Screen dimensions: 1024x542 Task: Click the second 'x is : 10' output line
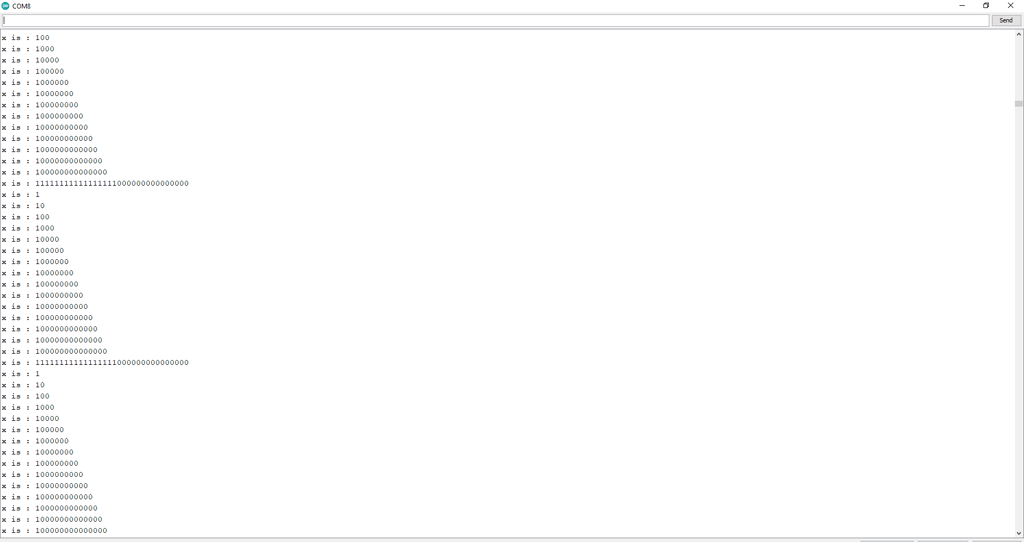[x=24, y=385]
